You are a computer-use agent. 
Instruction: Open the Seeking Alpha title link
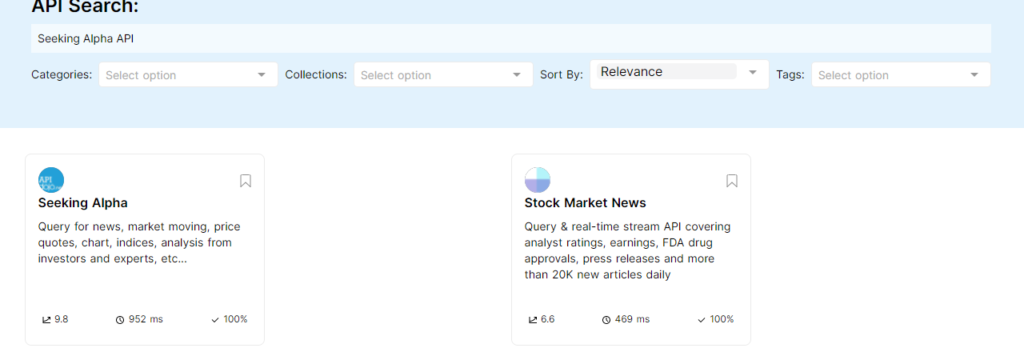pyautogui.click(x=82, y=203)
